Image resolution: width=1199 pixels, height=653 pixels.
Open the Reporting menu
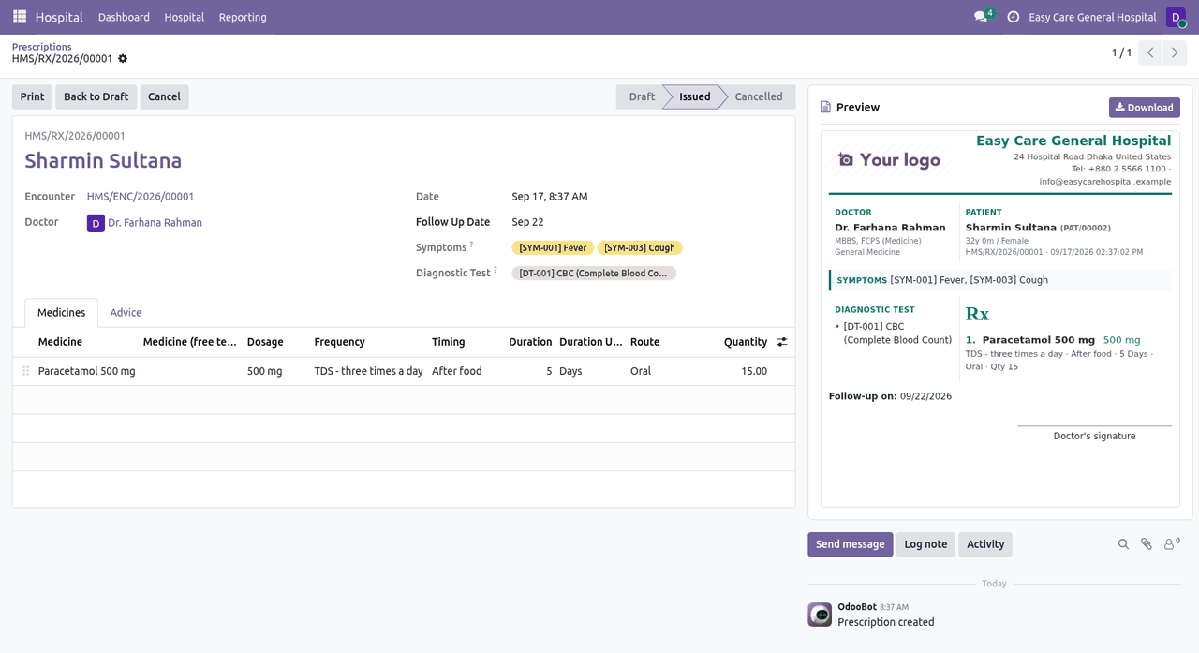tap(242, 17)
